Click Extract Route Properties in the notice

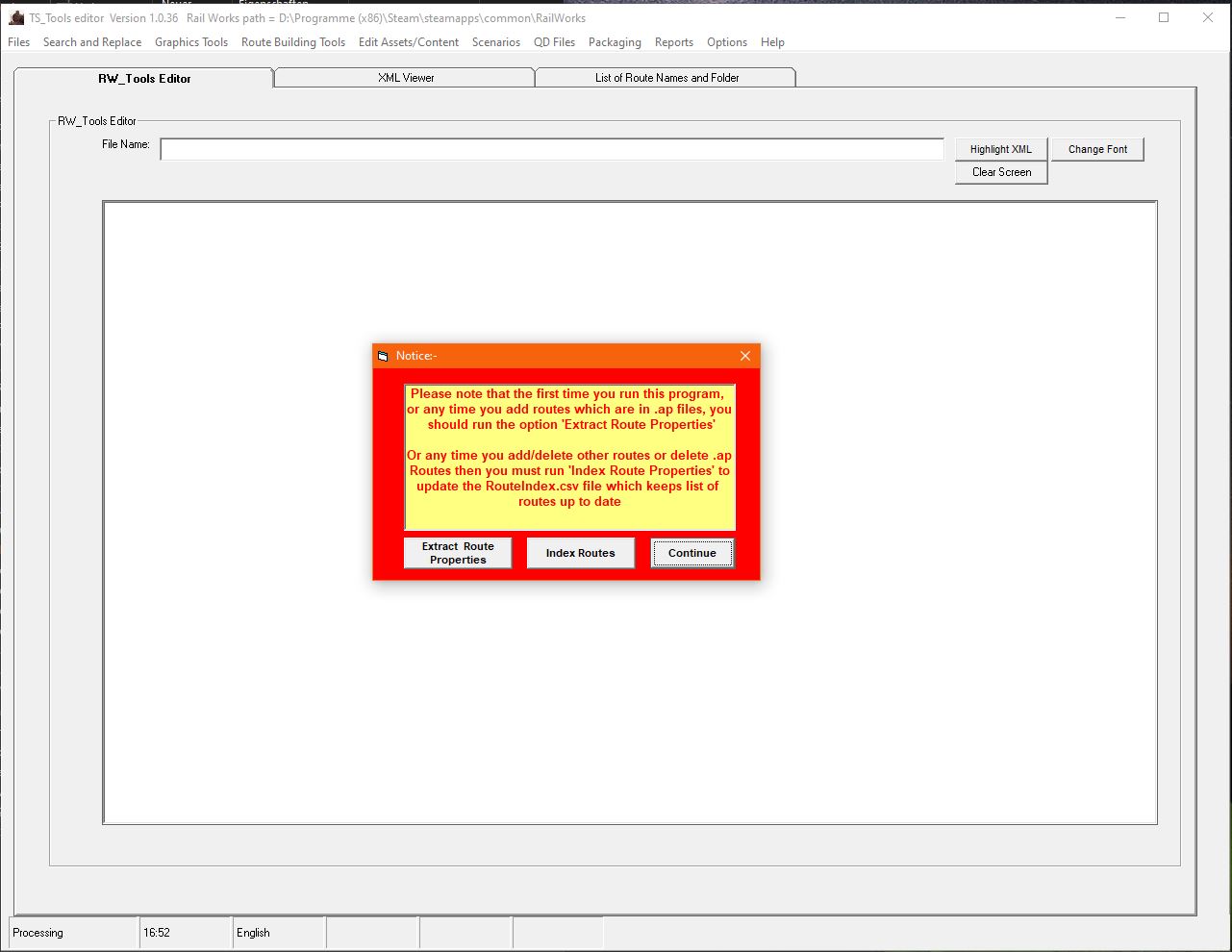pyautogui.click(x=458, y=553)
